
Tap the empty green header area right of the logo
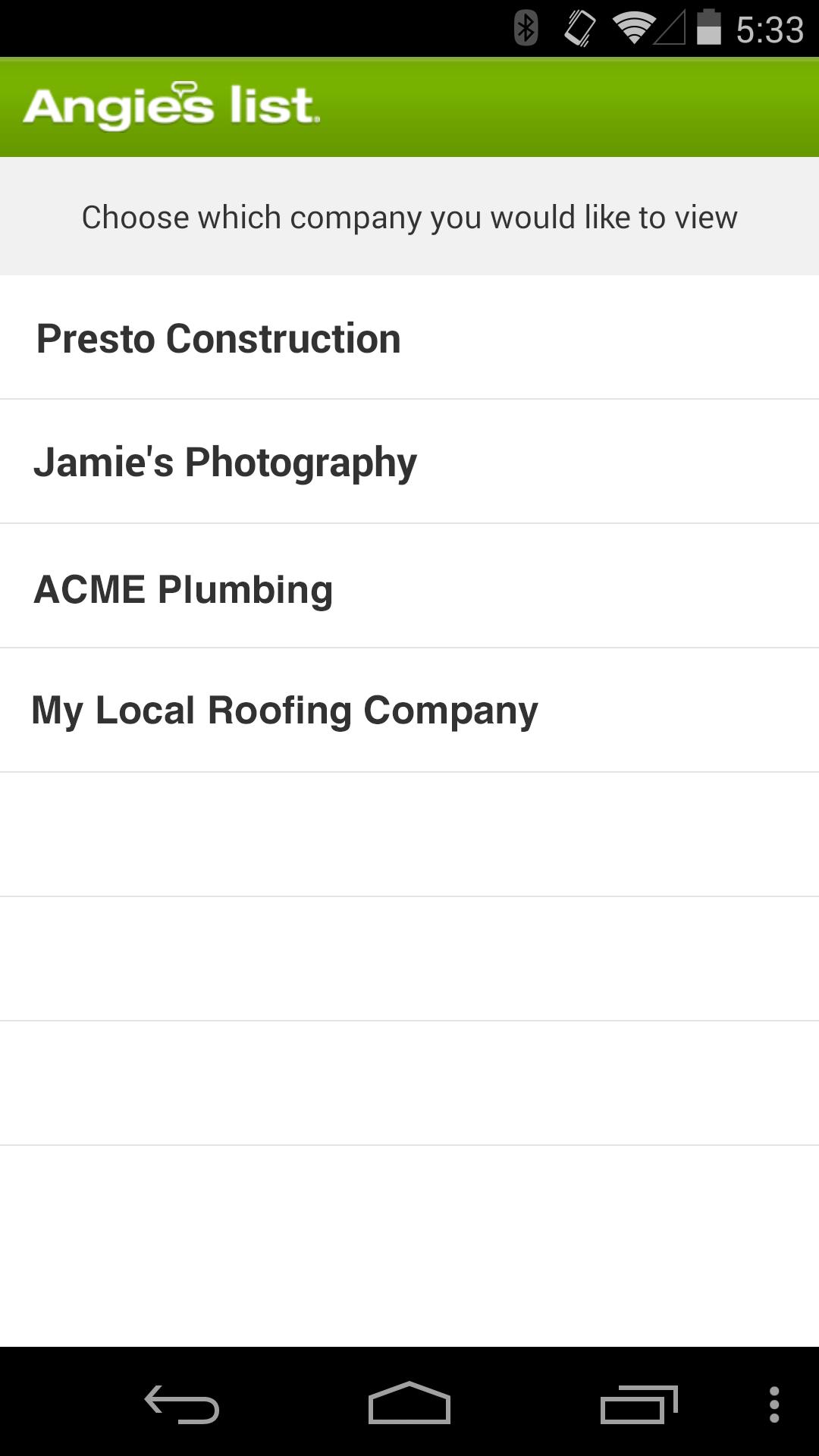(x=569, y=107)
